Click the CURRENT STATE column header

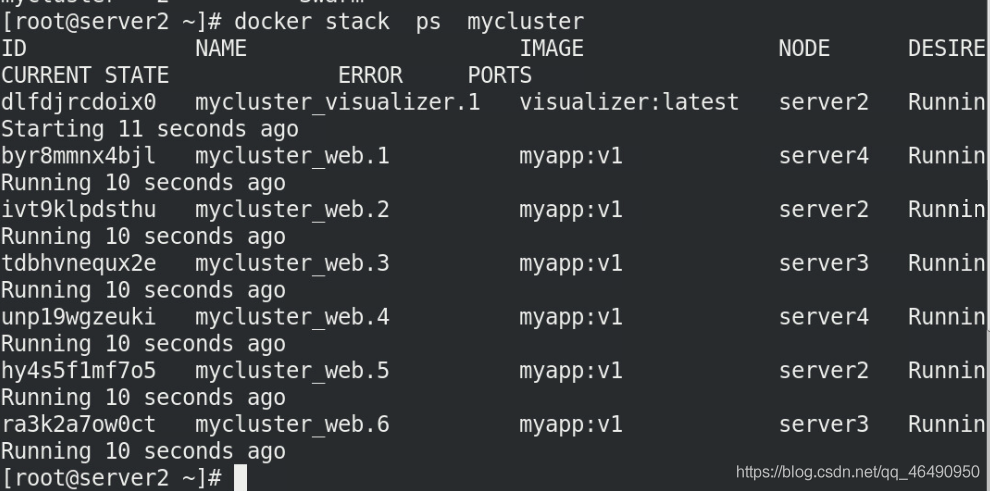click(85, 76)
